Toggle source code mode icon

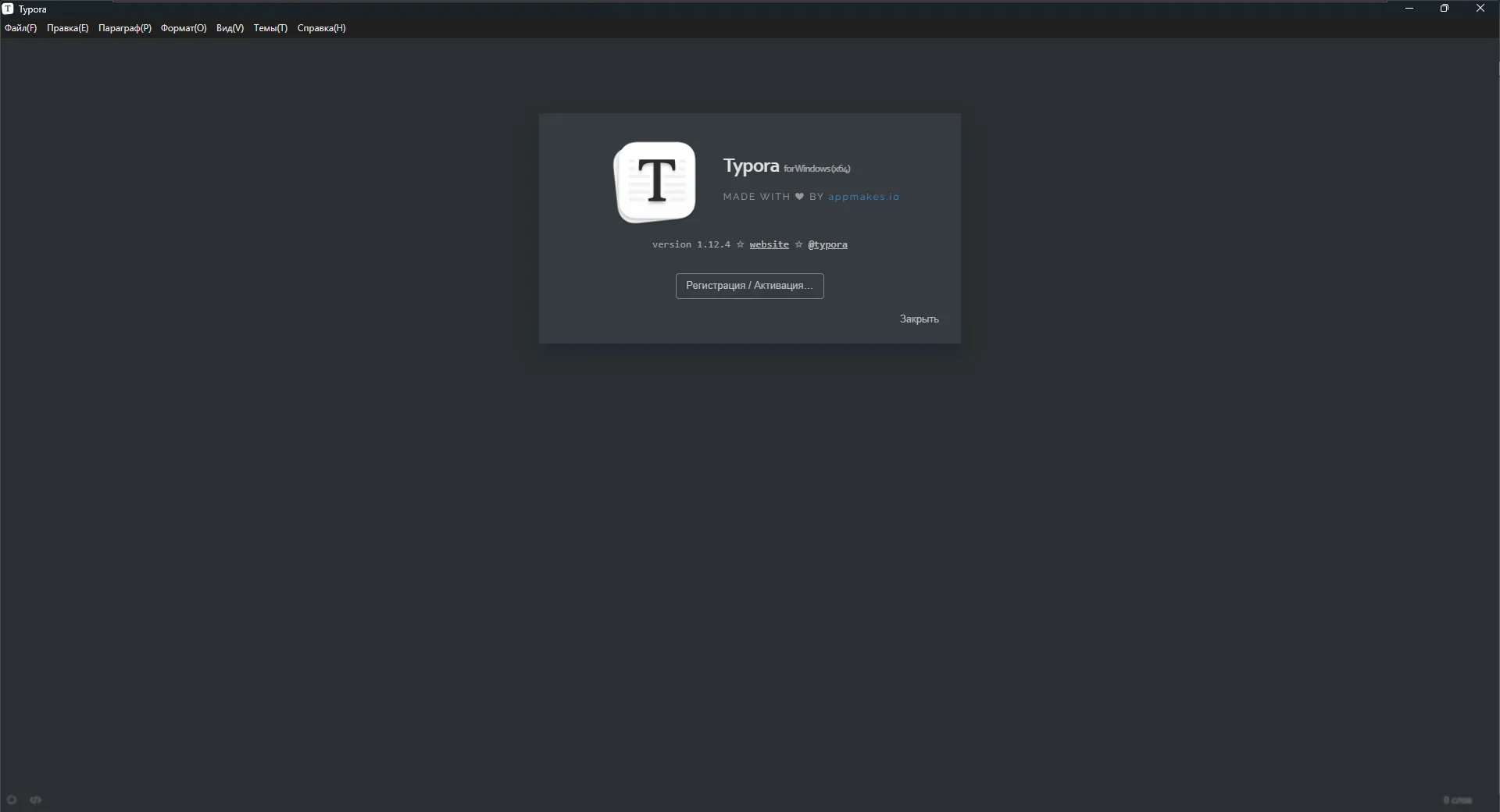[36, 800]
